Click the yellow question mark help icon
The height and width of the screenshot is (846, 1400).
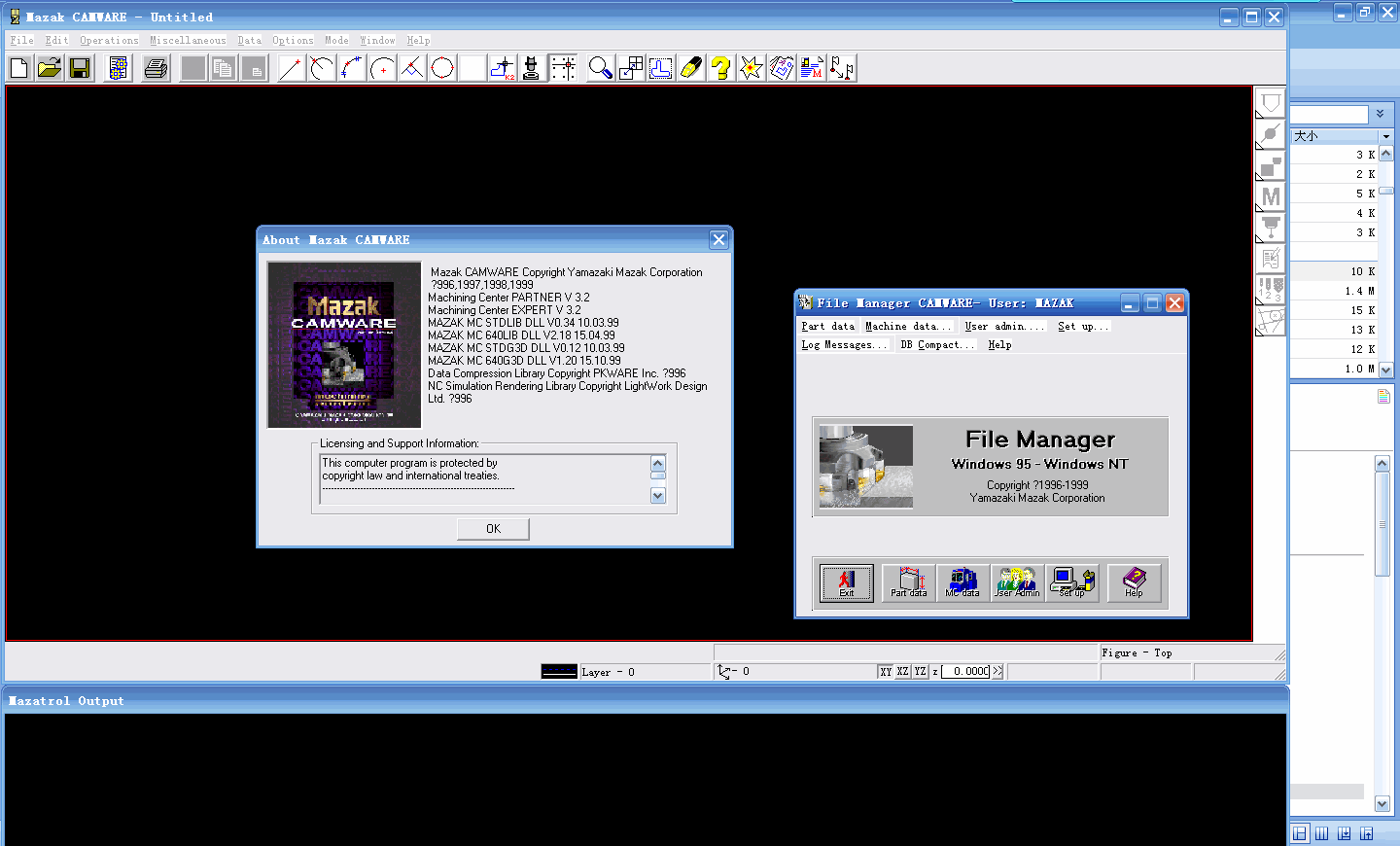coord(720,68)
